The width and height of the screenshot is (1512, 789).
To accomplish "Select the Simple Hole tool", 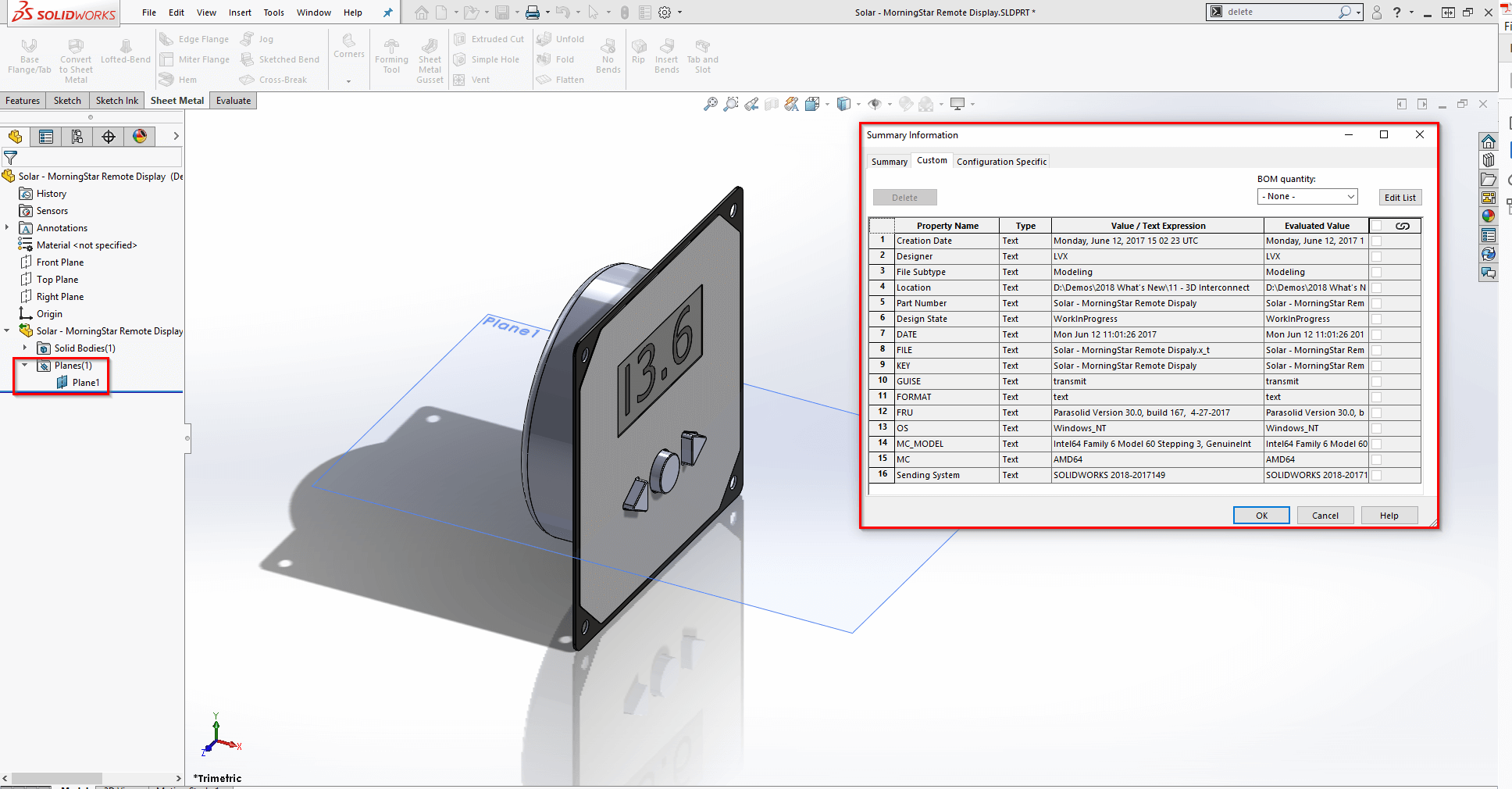I will click(x=487, y=59).
